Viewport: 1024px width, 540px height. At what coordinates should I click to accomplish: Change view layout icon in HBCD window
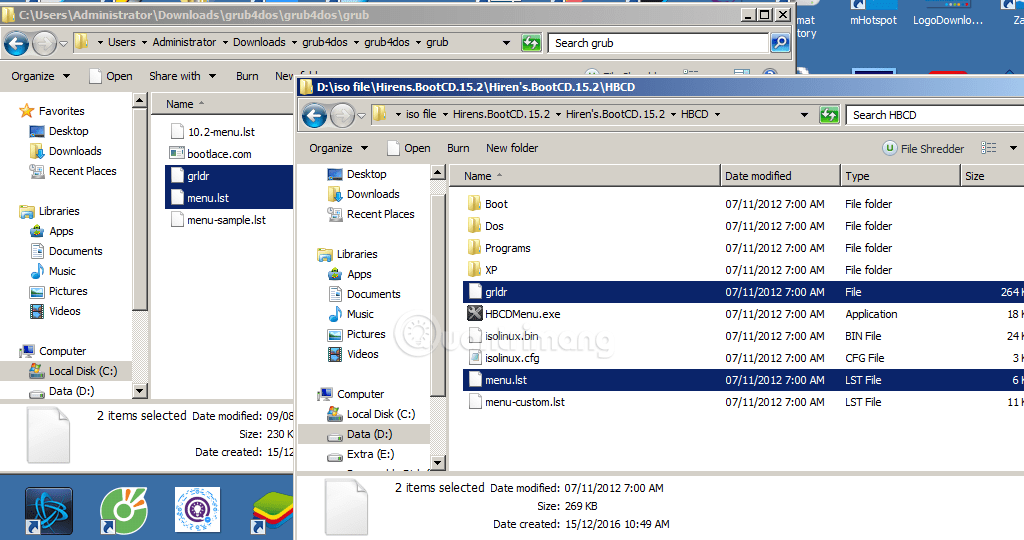pos(989,148)
